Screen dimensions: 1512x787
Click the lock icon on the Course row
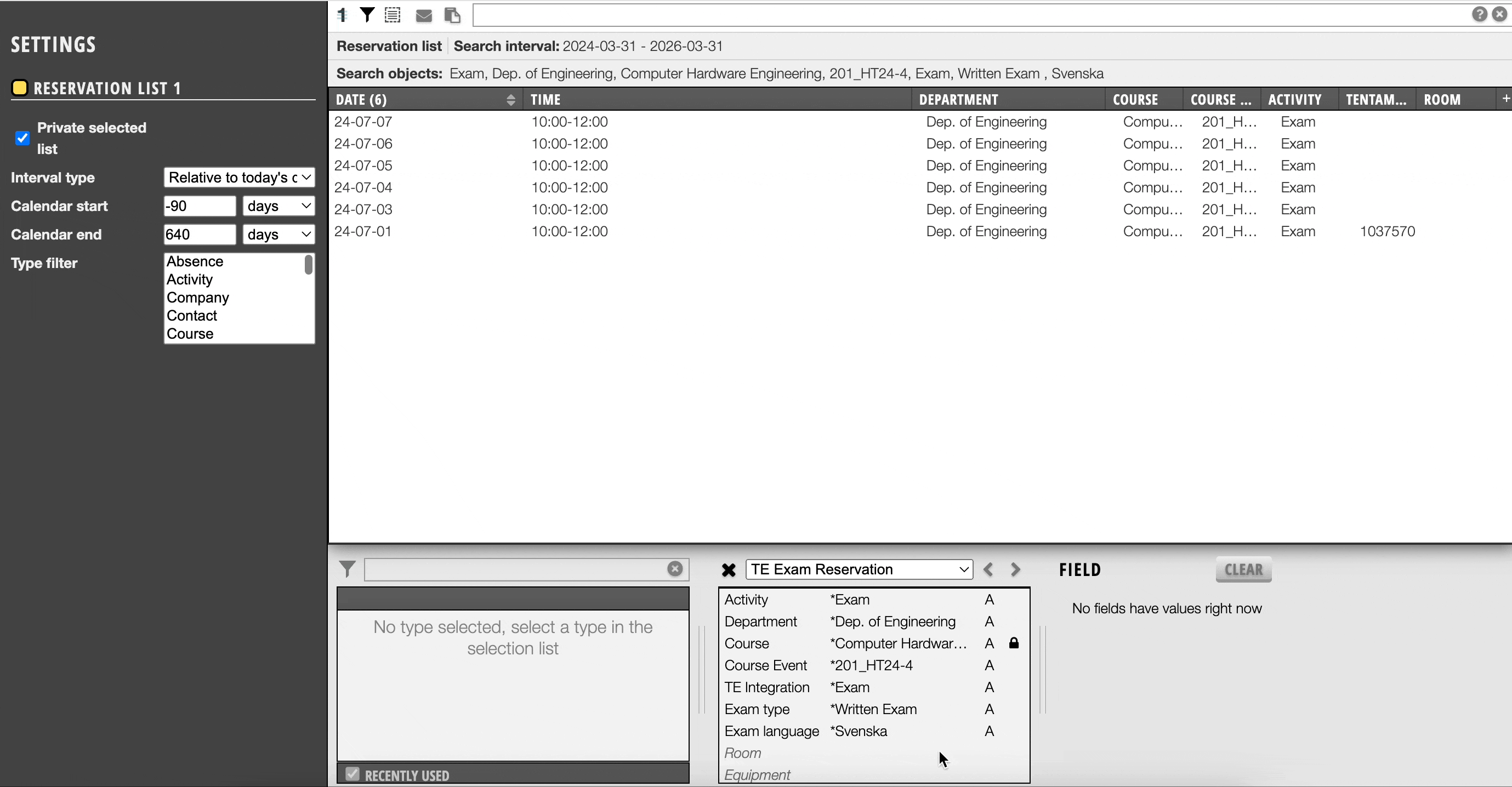1014,643
